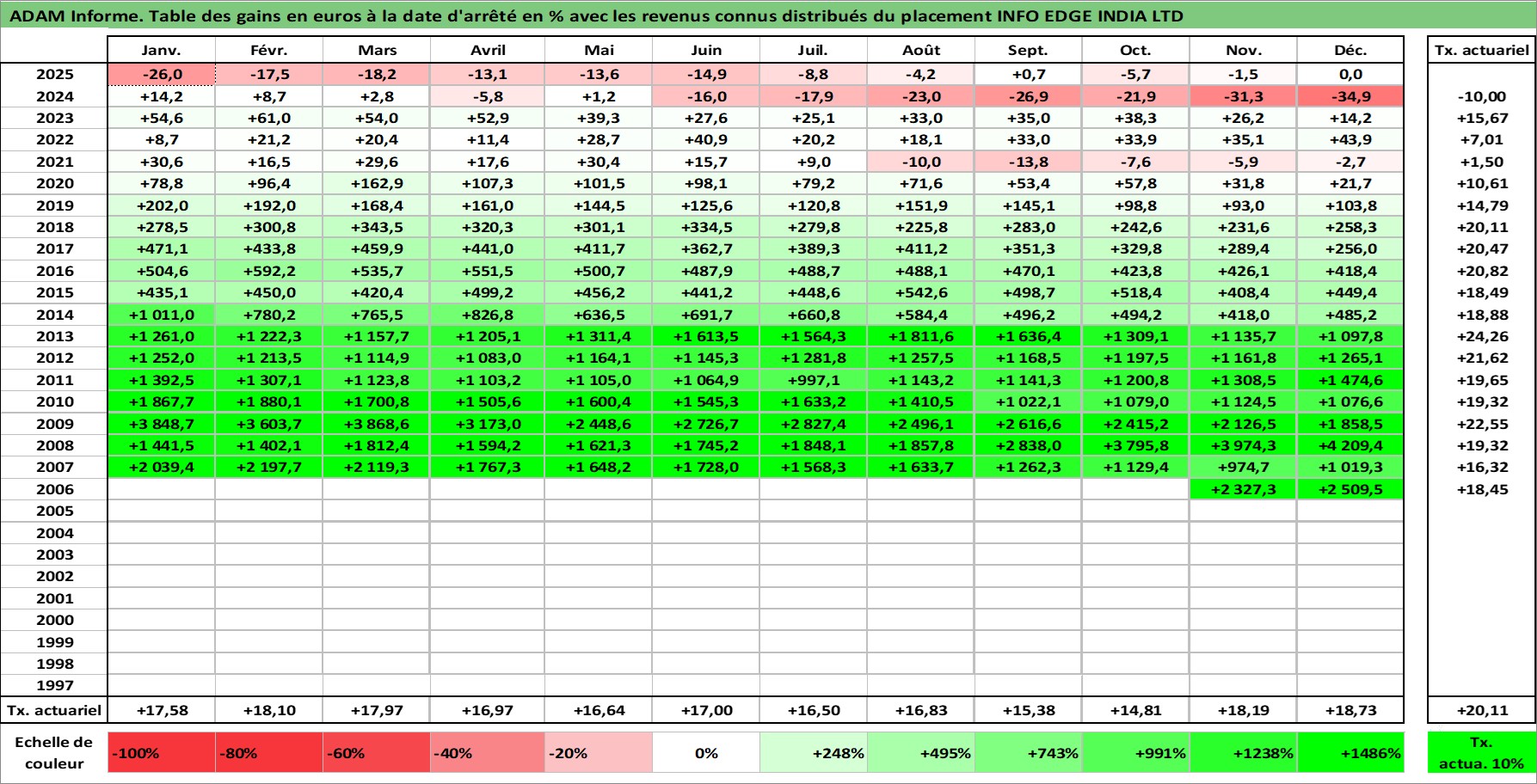Select the +1 811,6 cell in 2013
This screenshot has width=1537, height=784.
921,336
